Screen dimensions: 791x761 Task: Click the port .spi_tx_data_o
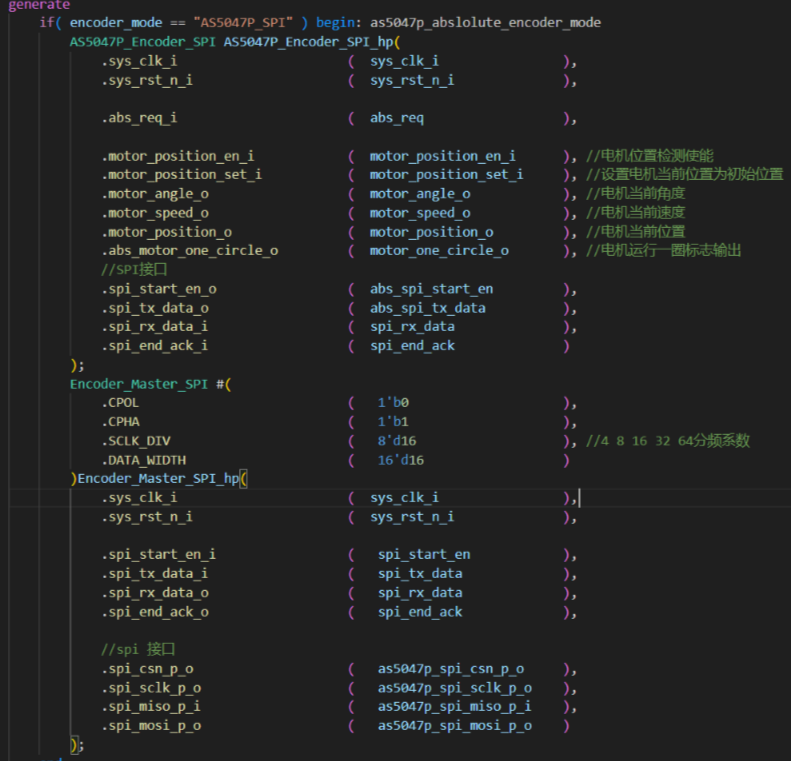(x=155, y=308)
